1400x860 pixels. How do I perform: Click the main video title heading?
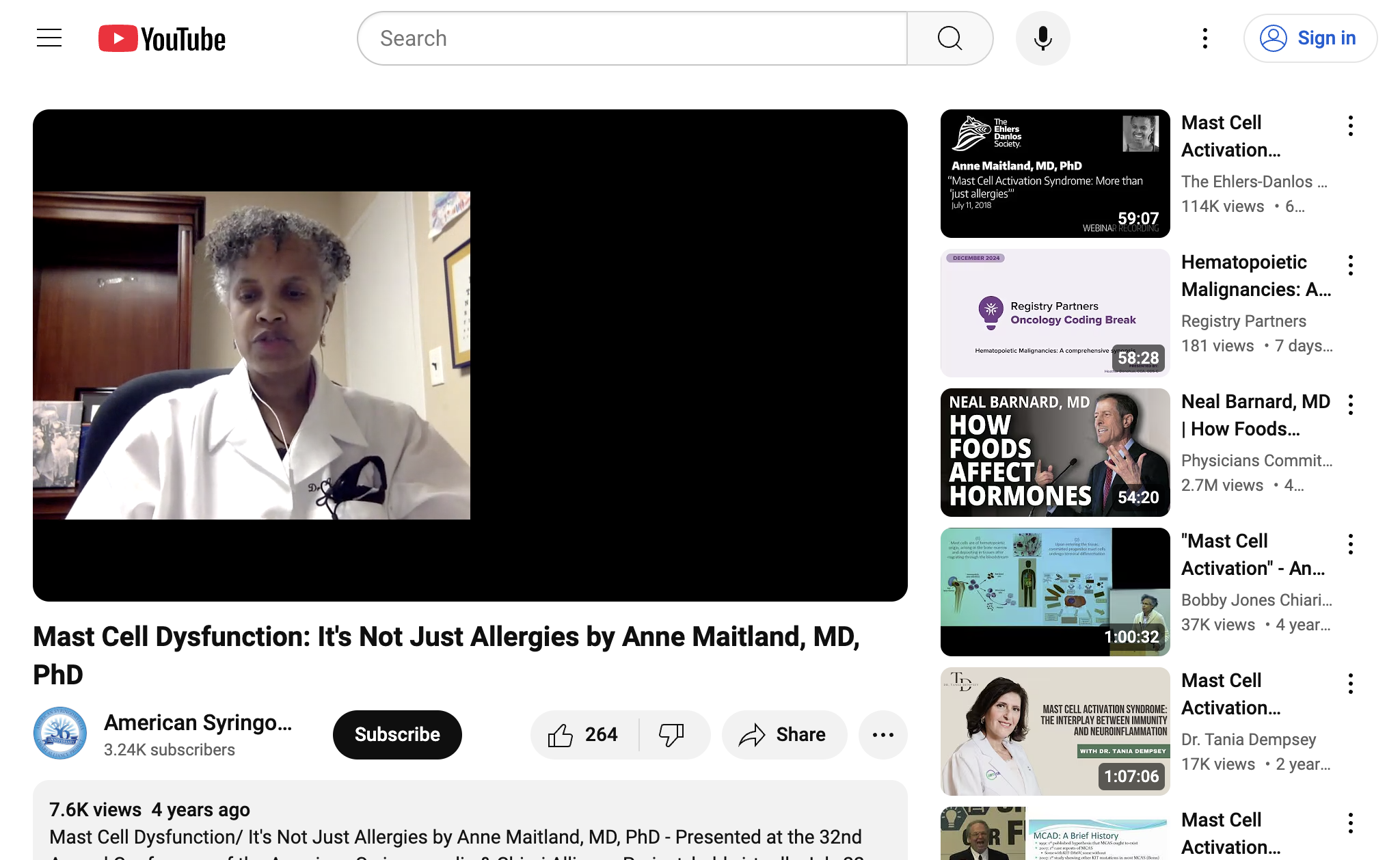pyautogui.click(x=446, y=656)
